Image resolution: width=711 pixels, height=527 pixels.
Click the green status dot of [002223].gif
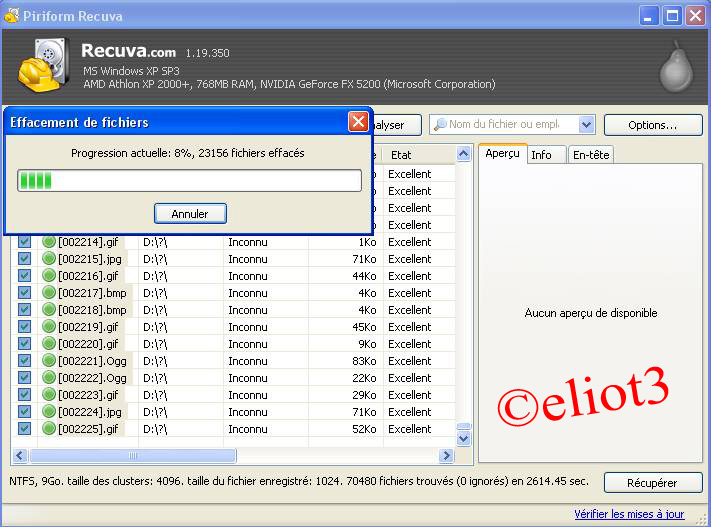pos(49,395)
